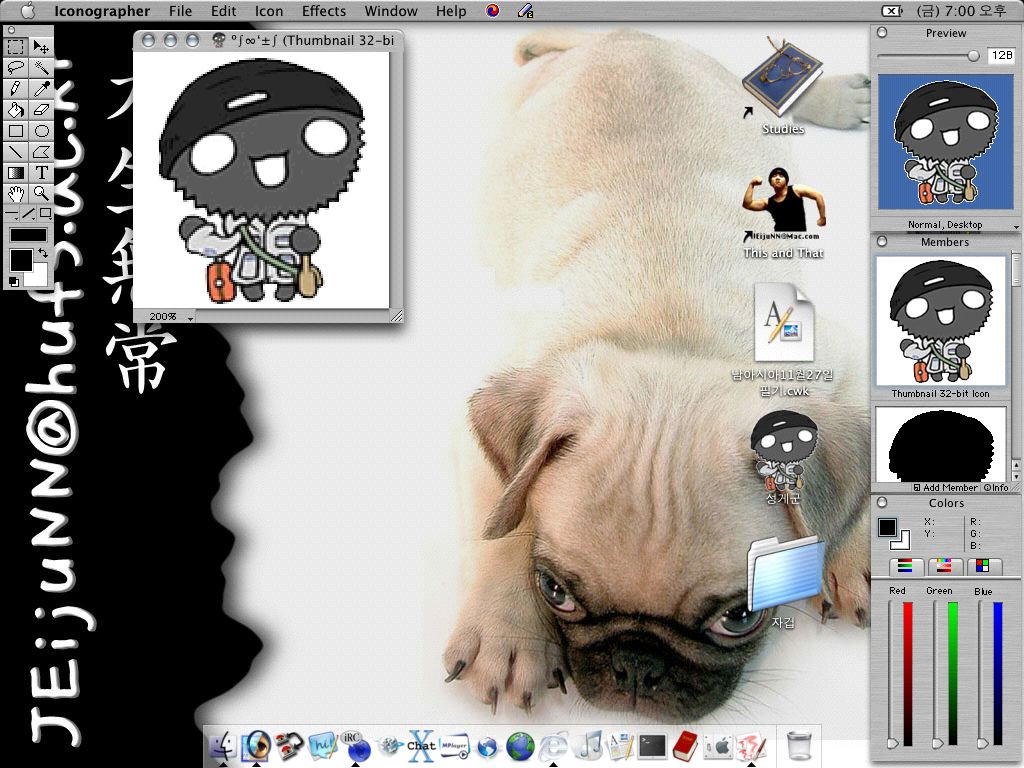Swap foreground and background colors arrows
This screenshot has width=1024, height=768.
tap(43, 254)
